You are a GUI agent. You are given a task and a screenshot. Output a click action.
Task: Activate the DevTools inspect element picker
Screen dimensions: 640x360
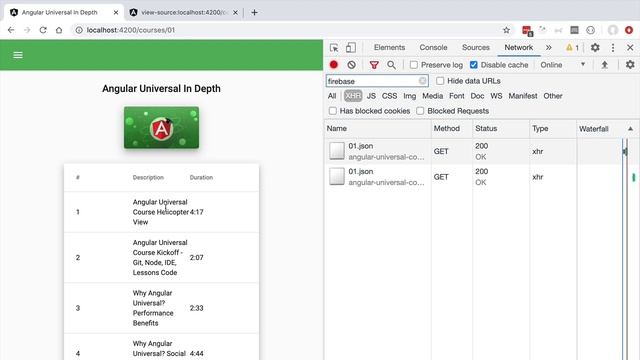click(x=334, y=48)
